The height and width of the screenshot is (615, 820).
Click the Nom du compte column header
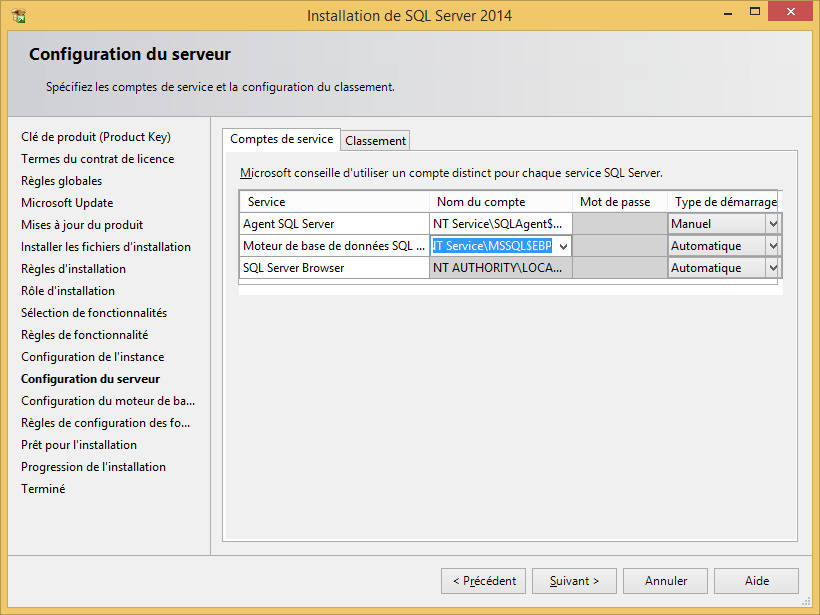501,202
